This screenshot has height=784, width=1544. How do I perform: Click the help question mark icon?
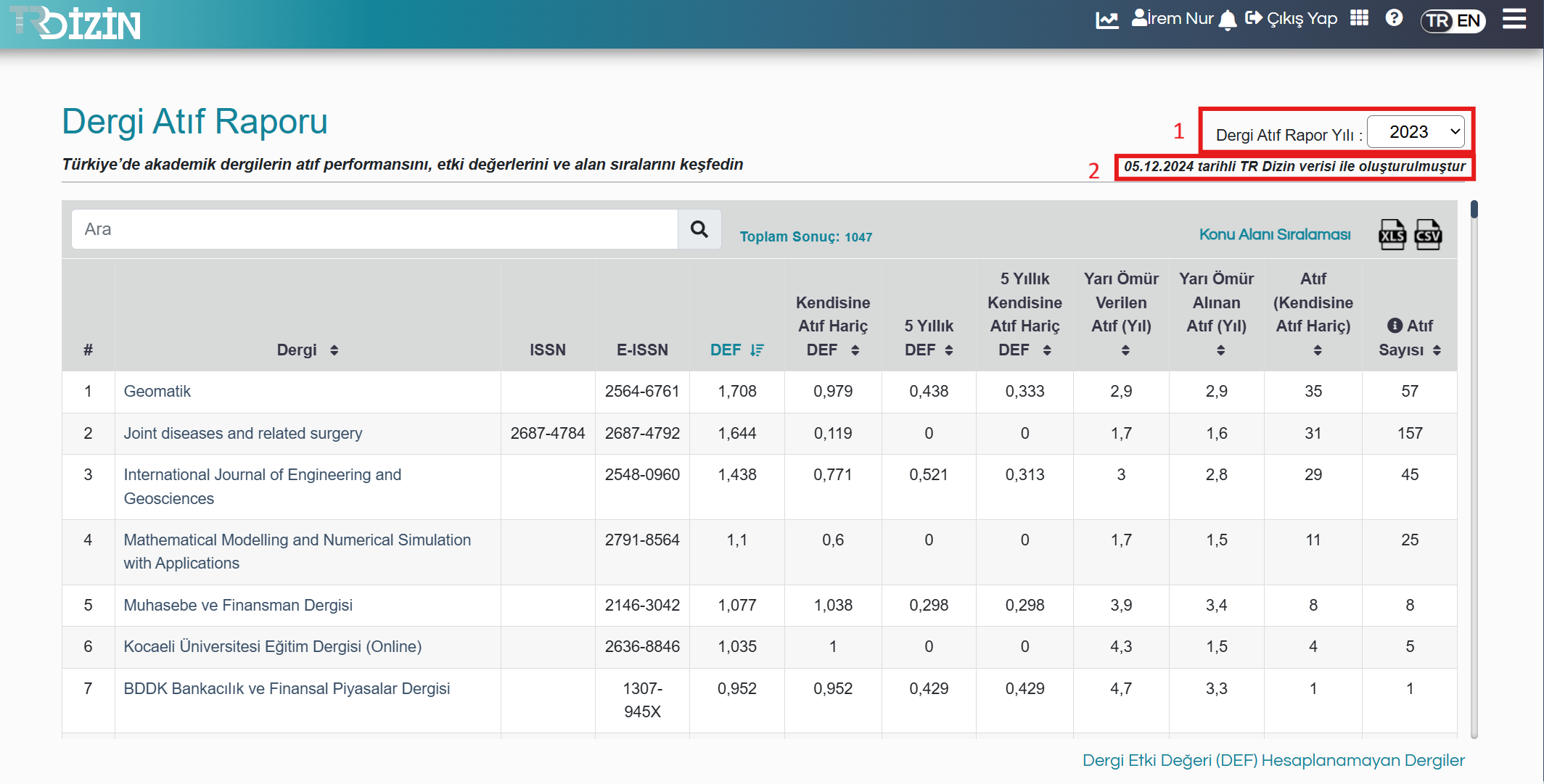[x=1394, y=18]
